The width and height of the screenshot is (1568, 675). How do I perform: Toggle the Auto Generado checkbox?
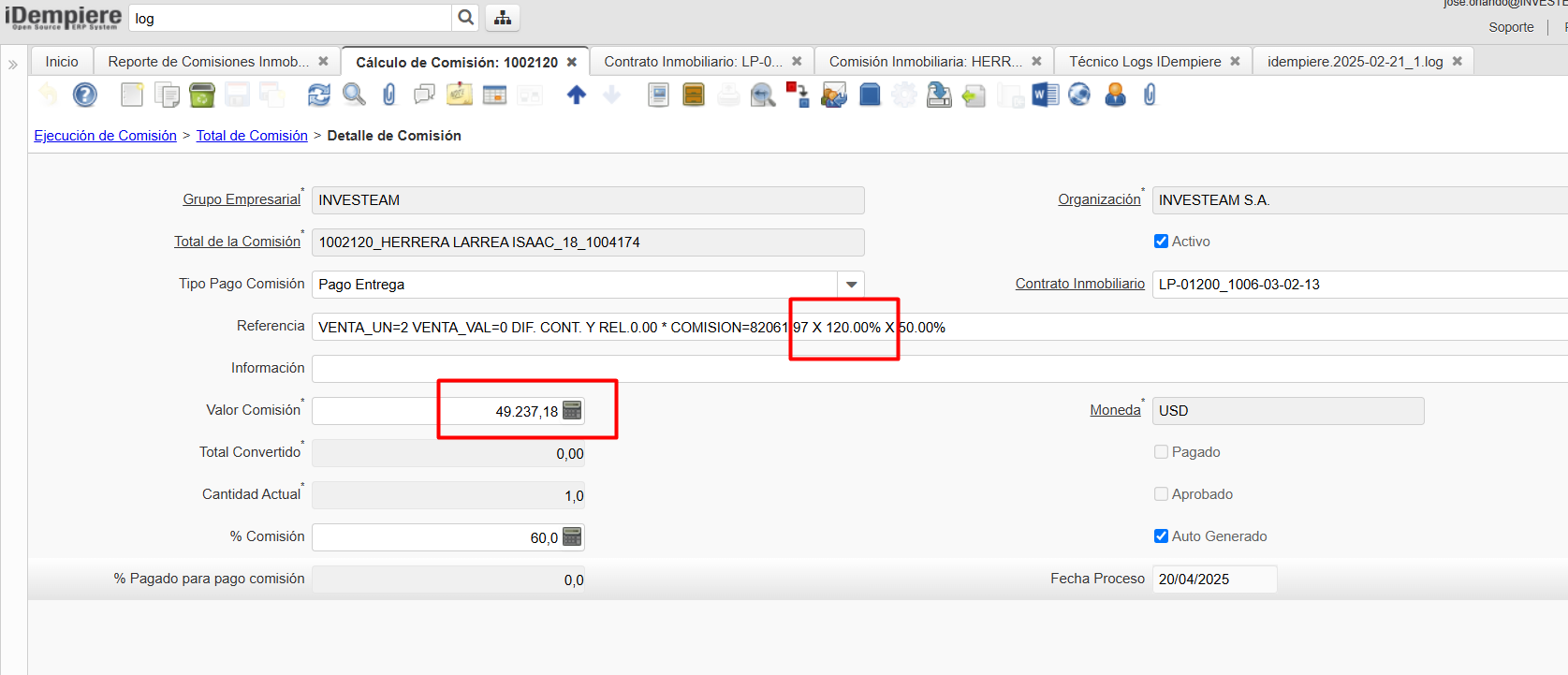[1161, 536]
